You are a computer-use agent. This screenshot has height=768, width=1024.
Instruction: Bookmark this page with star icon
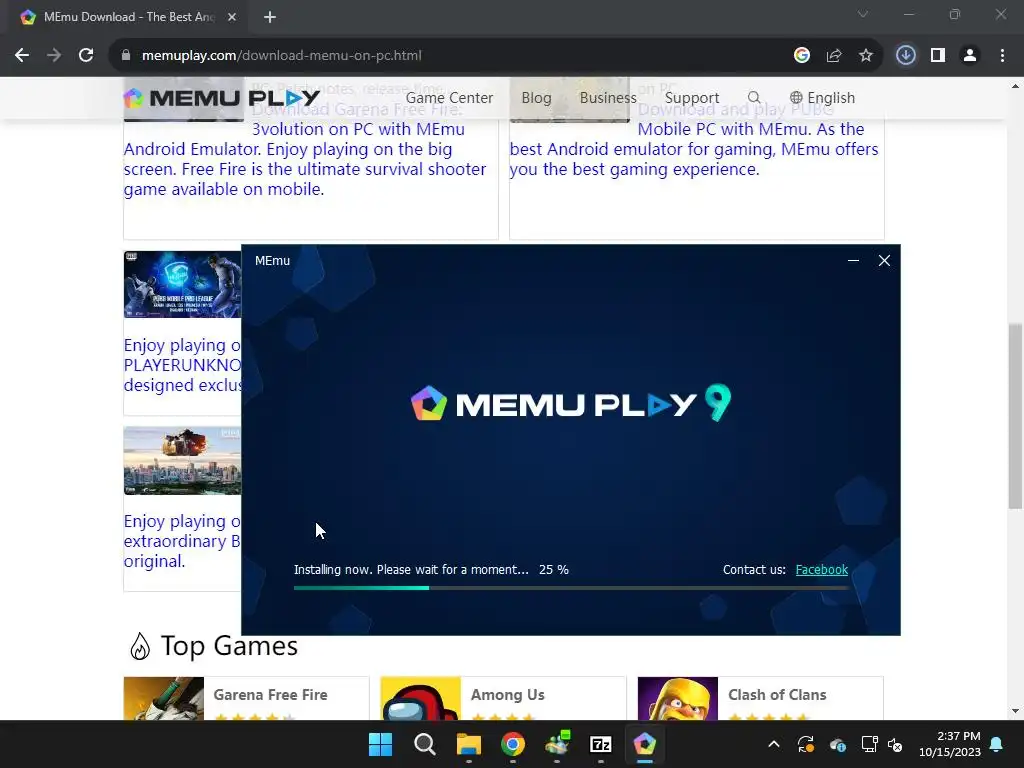[x=866, y=56]
